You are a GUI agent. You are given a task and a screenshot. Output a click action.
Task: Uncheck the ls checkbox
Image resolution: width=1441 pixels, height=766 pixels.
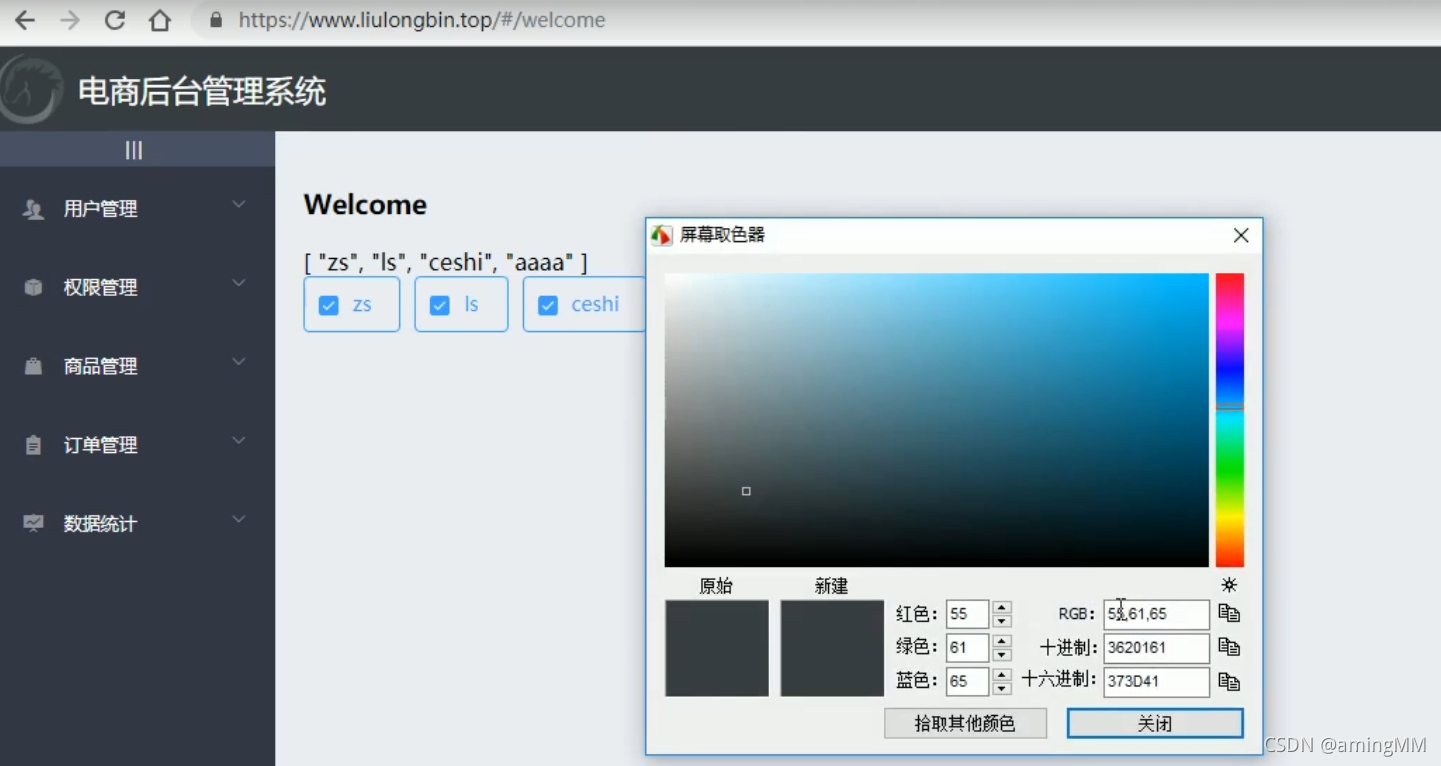tap(439, 305)
